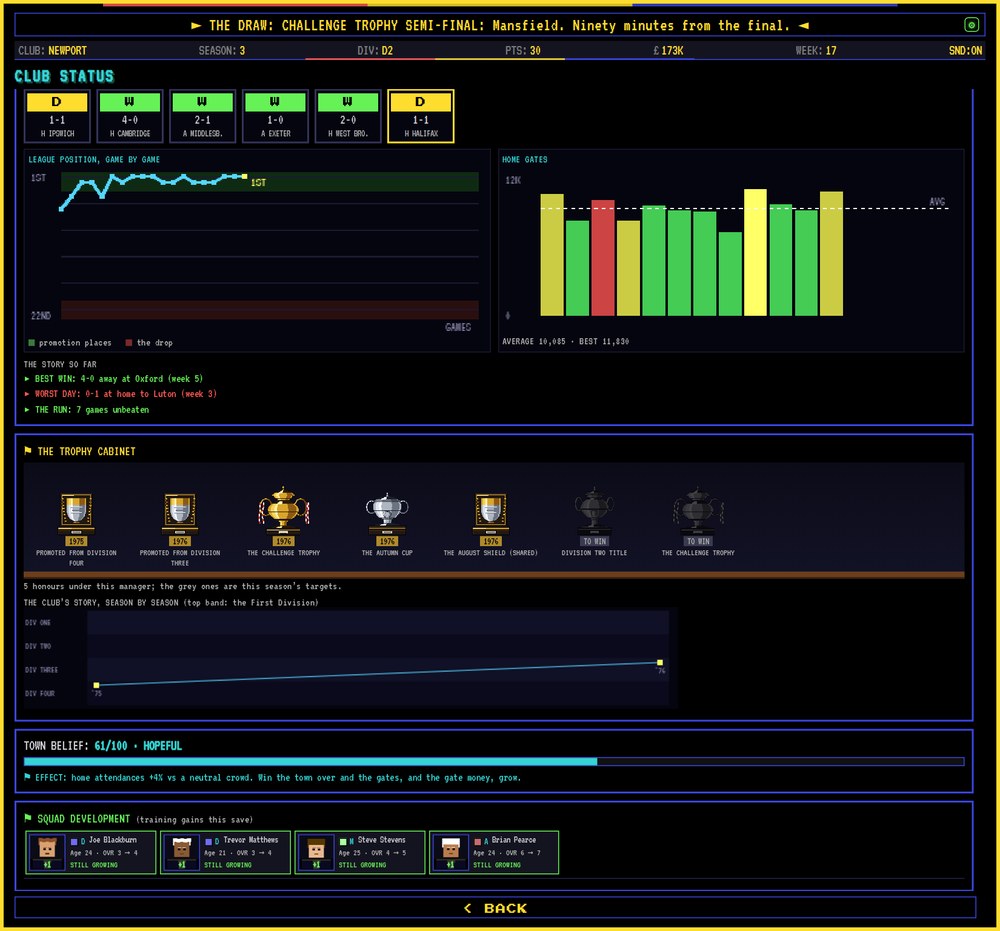Screen dimensions: 1000x931
Task: Click the PTS: 30 indicator
Action: click(522, 50)
